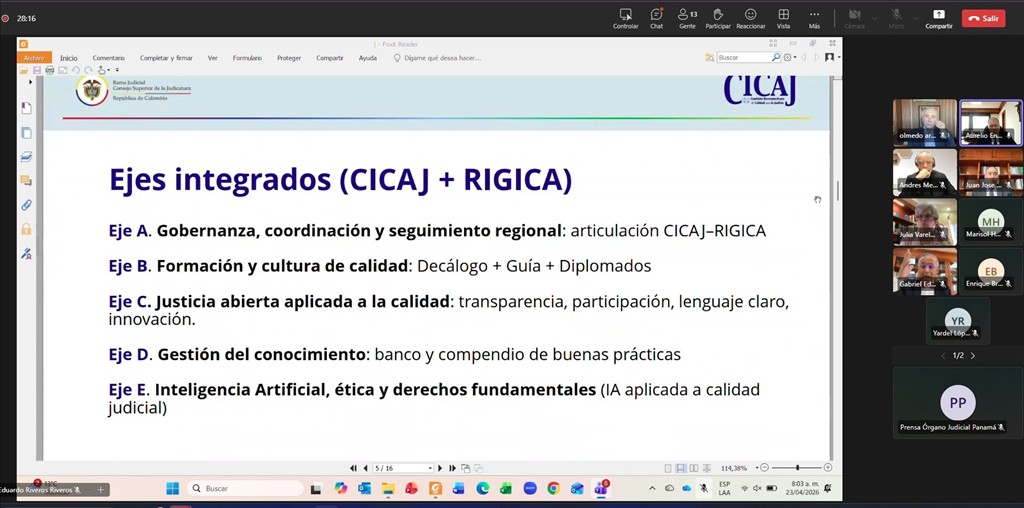Open the Proteger ribbon tab
1024x508 pixels.
[289, 58]
